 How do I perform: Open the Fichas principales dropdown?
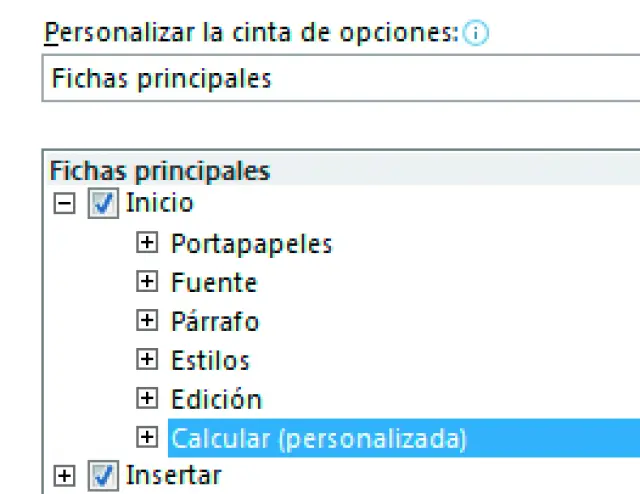340,79
